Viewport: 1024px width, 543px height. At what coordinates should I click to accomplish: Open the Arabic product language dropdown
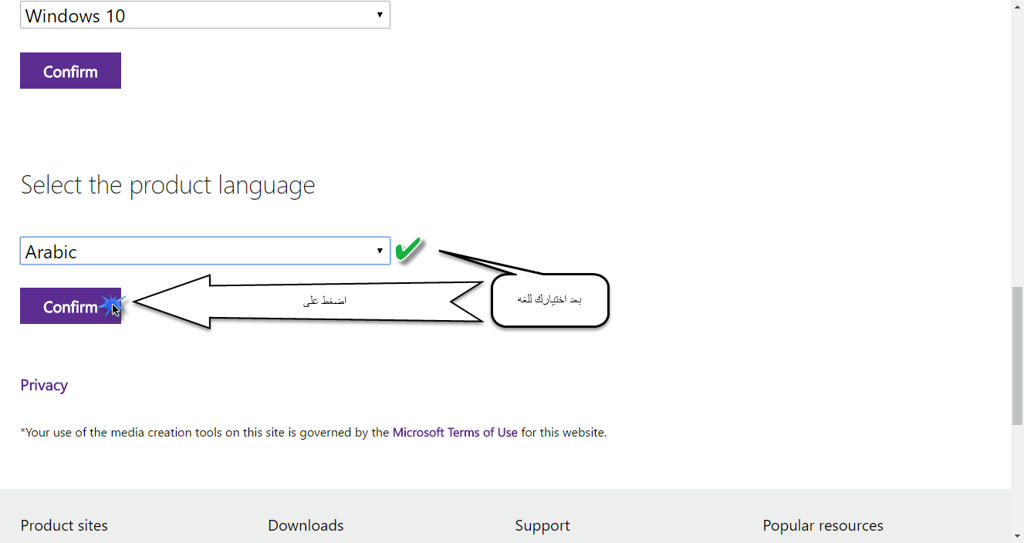[x=205, y=251]
